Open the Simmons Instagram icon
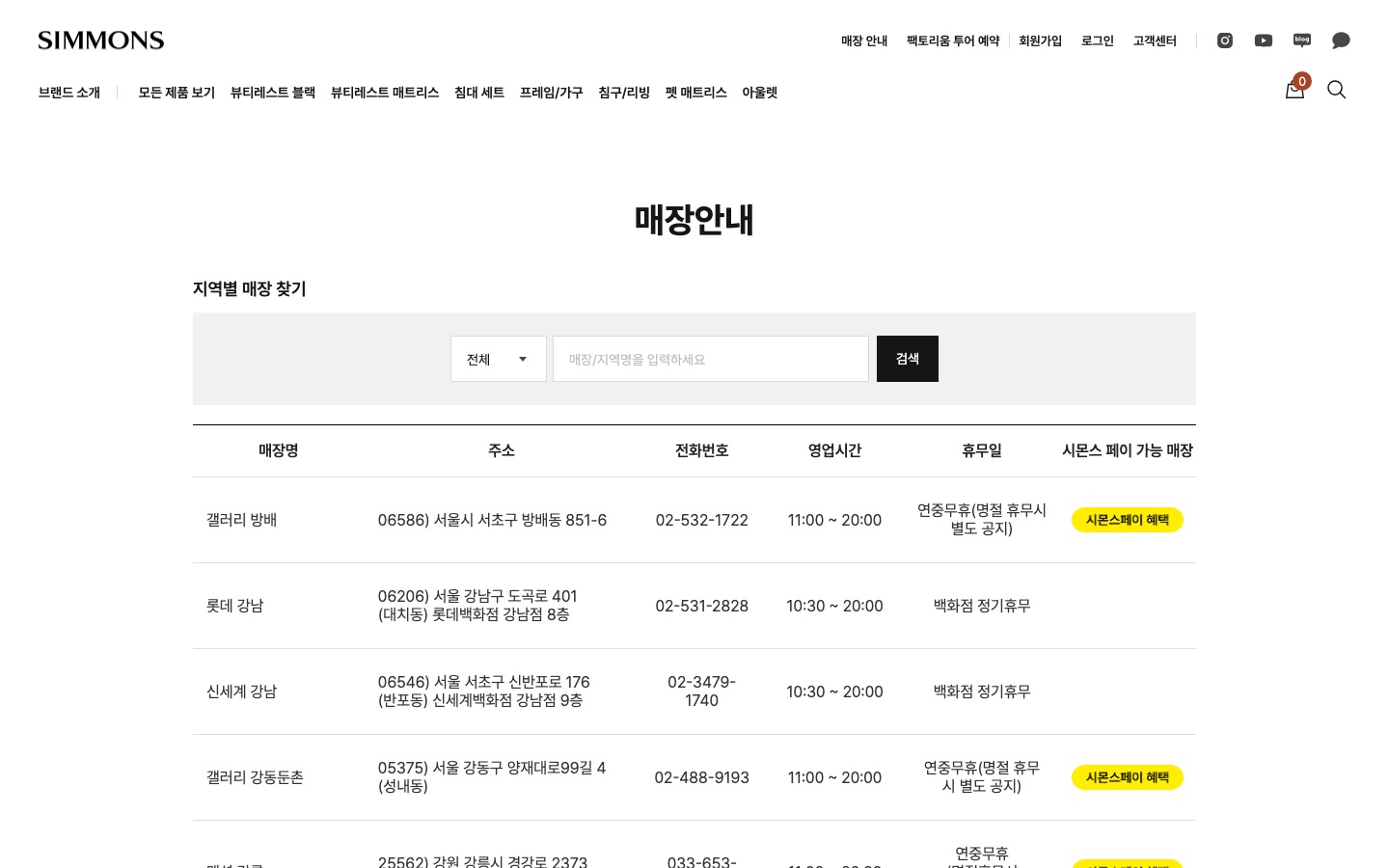The image size is (1389, 868). (x=1225, y=41)
